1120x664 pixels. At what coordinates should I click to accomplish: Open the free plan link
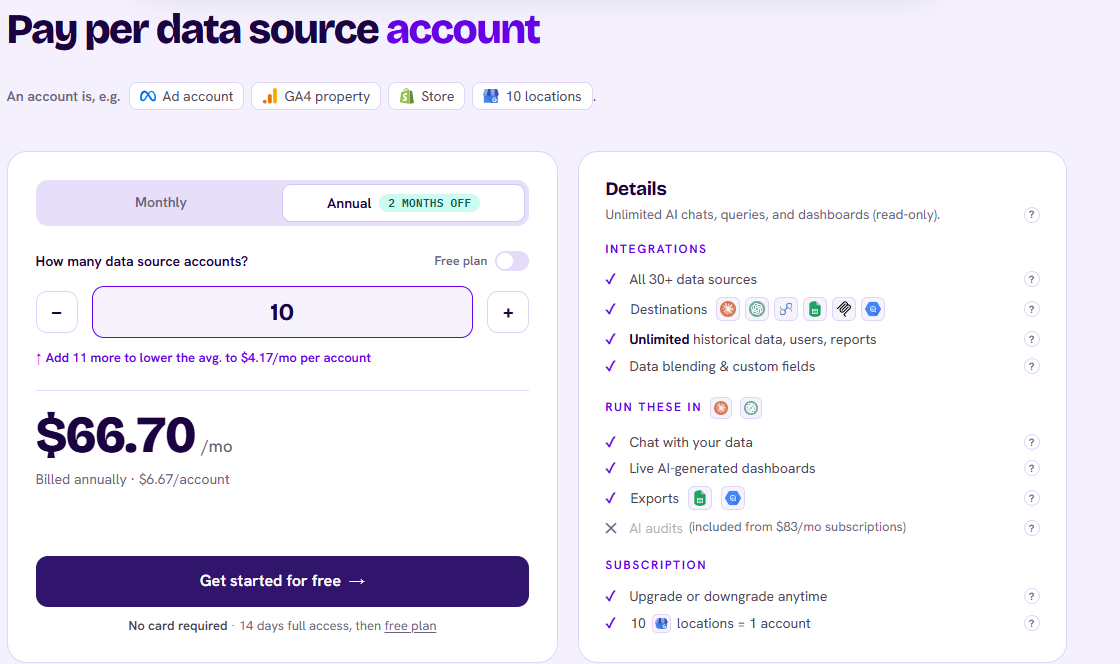[x=410, y=625]
